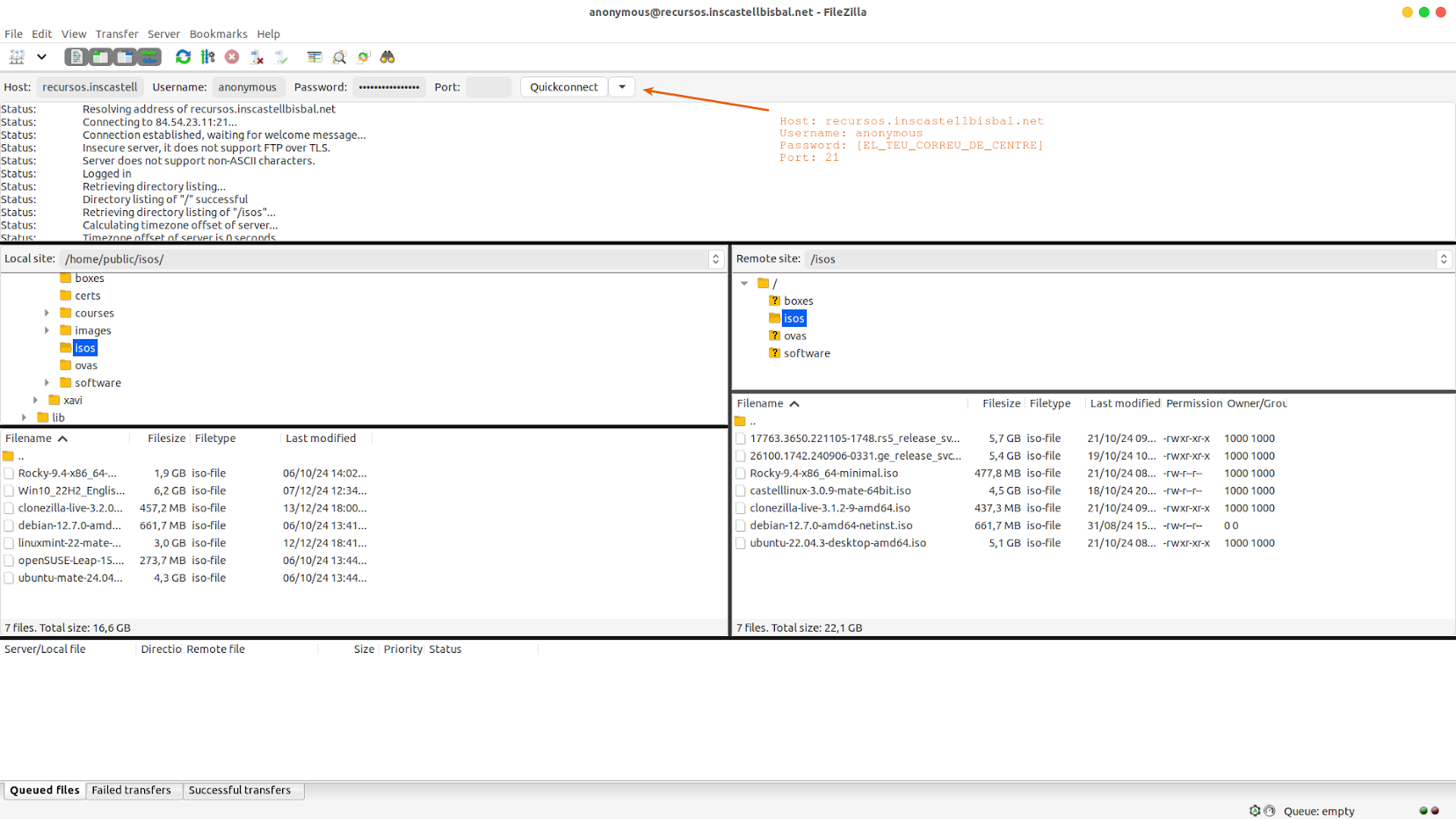The image size is (1456, 819).
Task: Go to local parent directory entry
Action: [14, 456]
